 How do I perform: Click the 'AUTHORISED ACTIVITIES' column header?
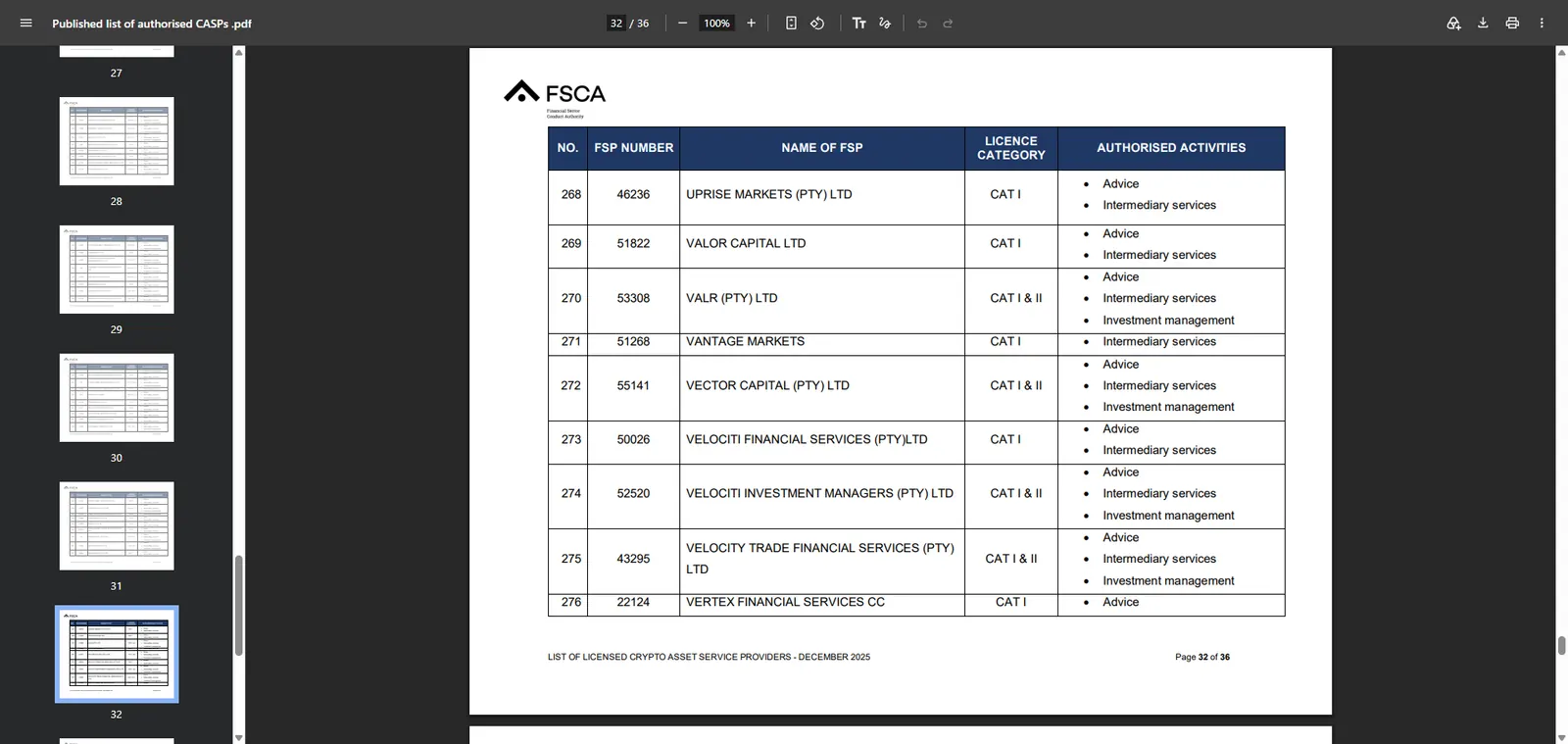(x=1171, y=148)
